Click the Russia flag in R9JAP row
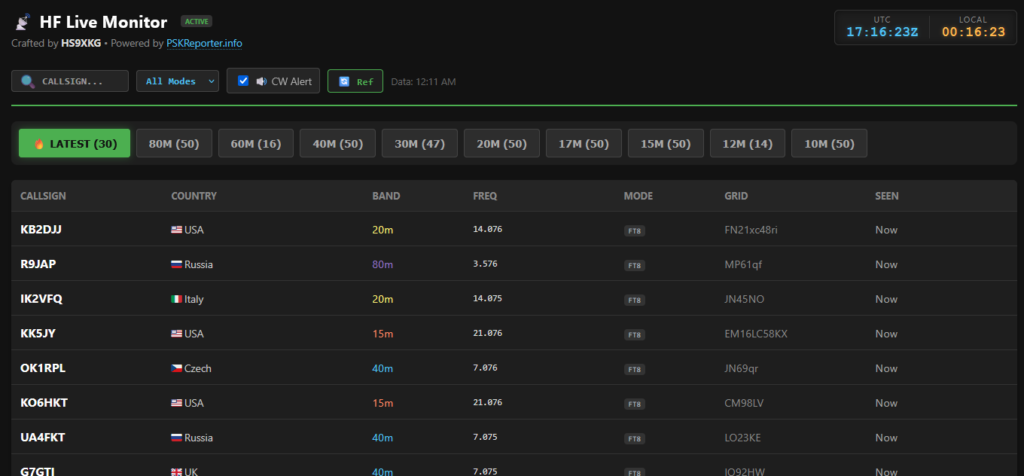The image size is (1024, 476). tap(177, 265)
